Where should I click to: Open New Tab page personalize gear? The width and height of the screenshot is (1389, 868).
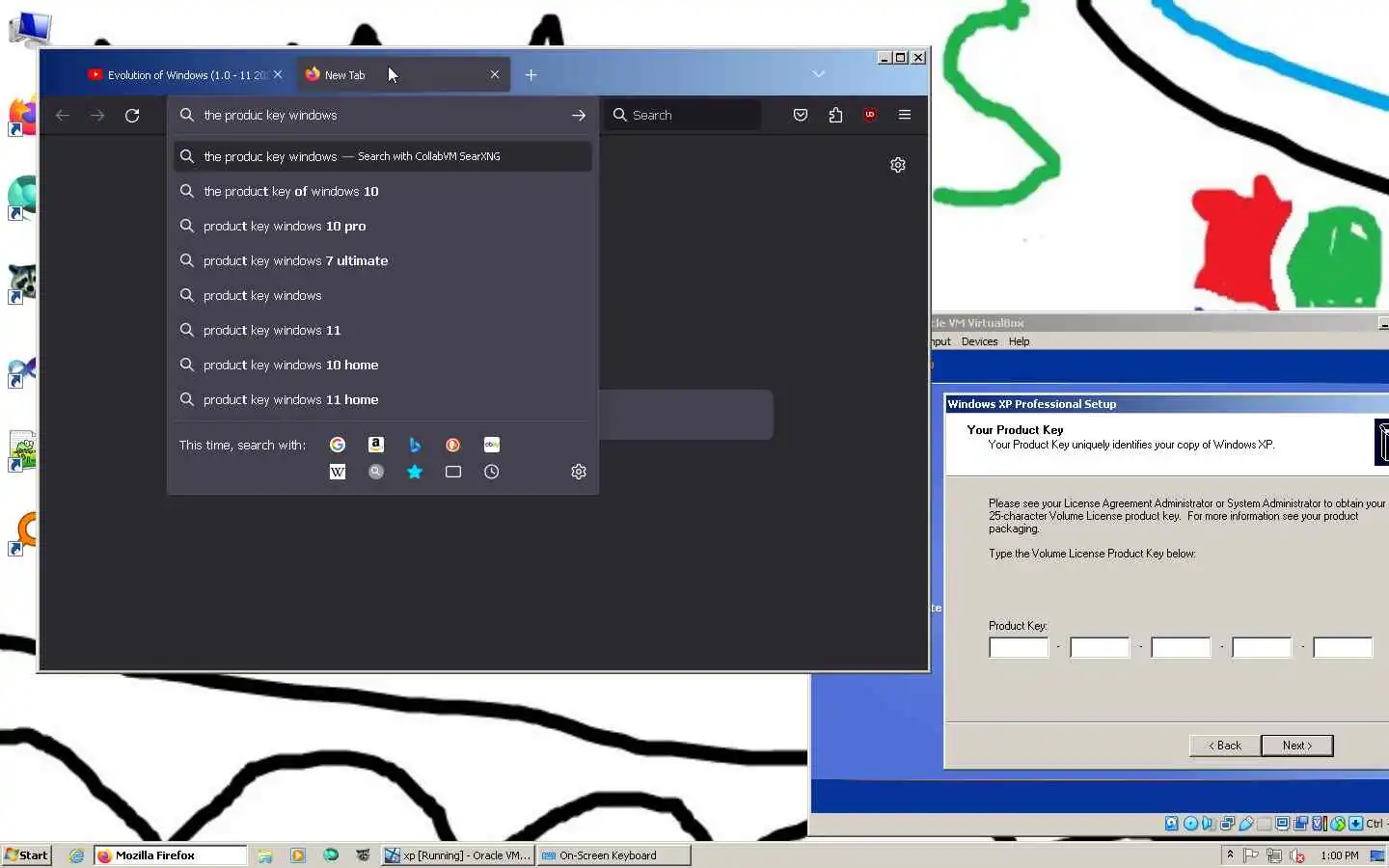pos(898,165)
